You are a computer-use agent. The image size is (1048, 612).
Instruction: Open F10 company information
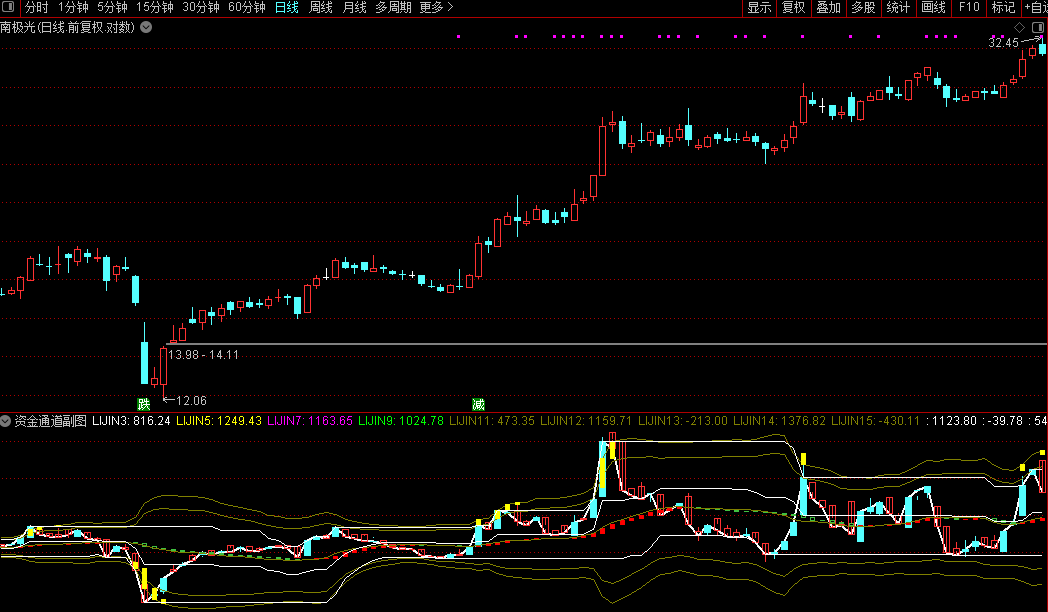point(968,8)
